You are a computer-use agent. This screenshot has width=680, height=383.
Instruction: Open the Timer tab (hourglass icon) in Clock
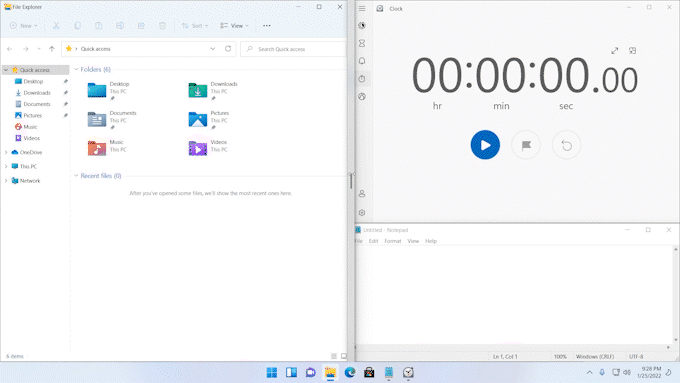point(362,43)
